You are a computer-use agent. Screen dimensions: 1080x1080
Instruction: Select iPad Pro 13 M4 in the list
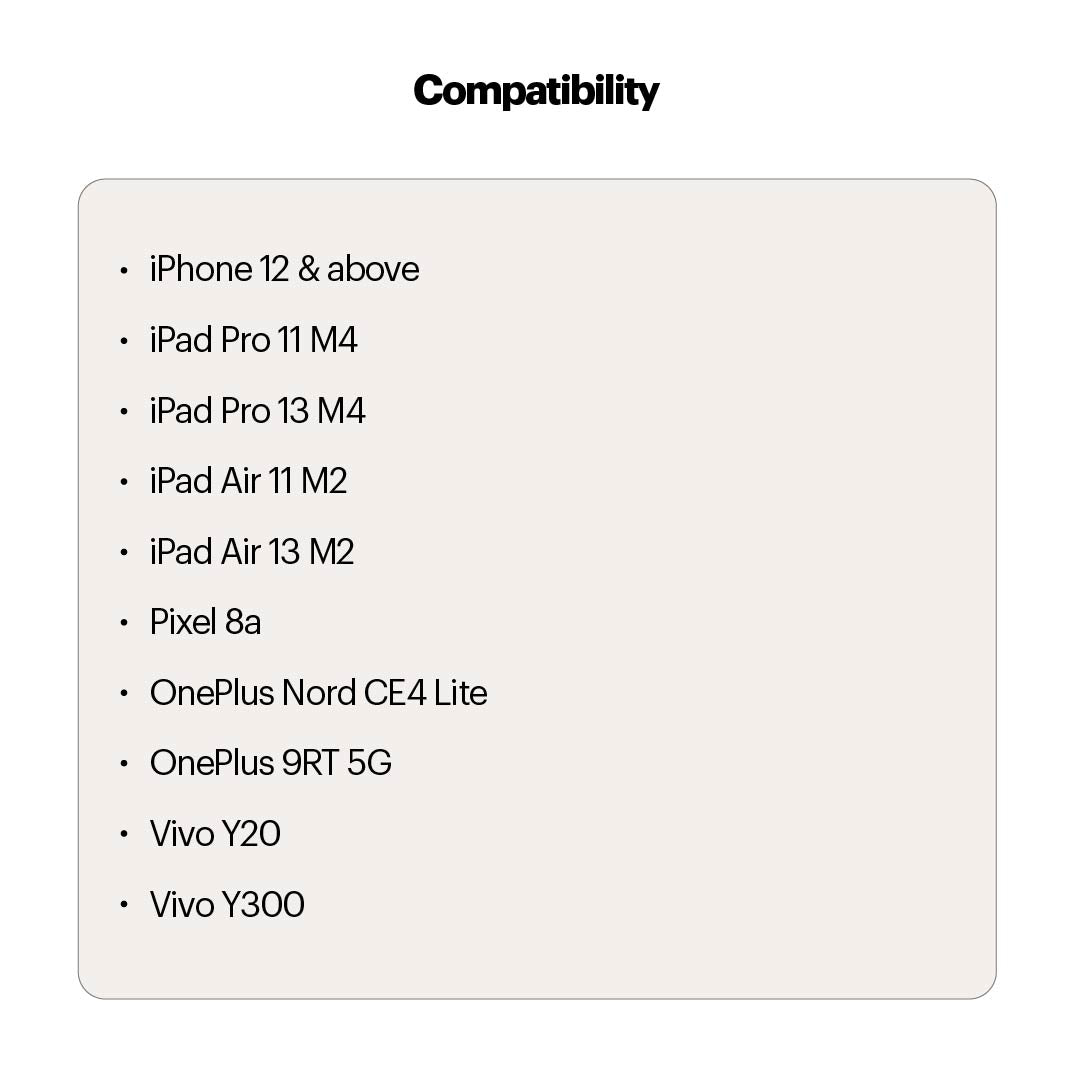tap(257, 411)
